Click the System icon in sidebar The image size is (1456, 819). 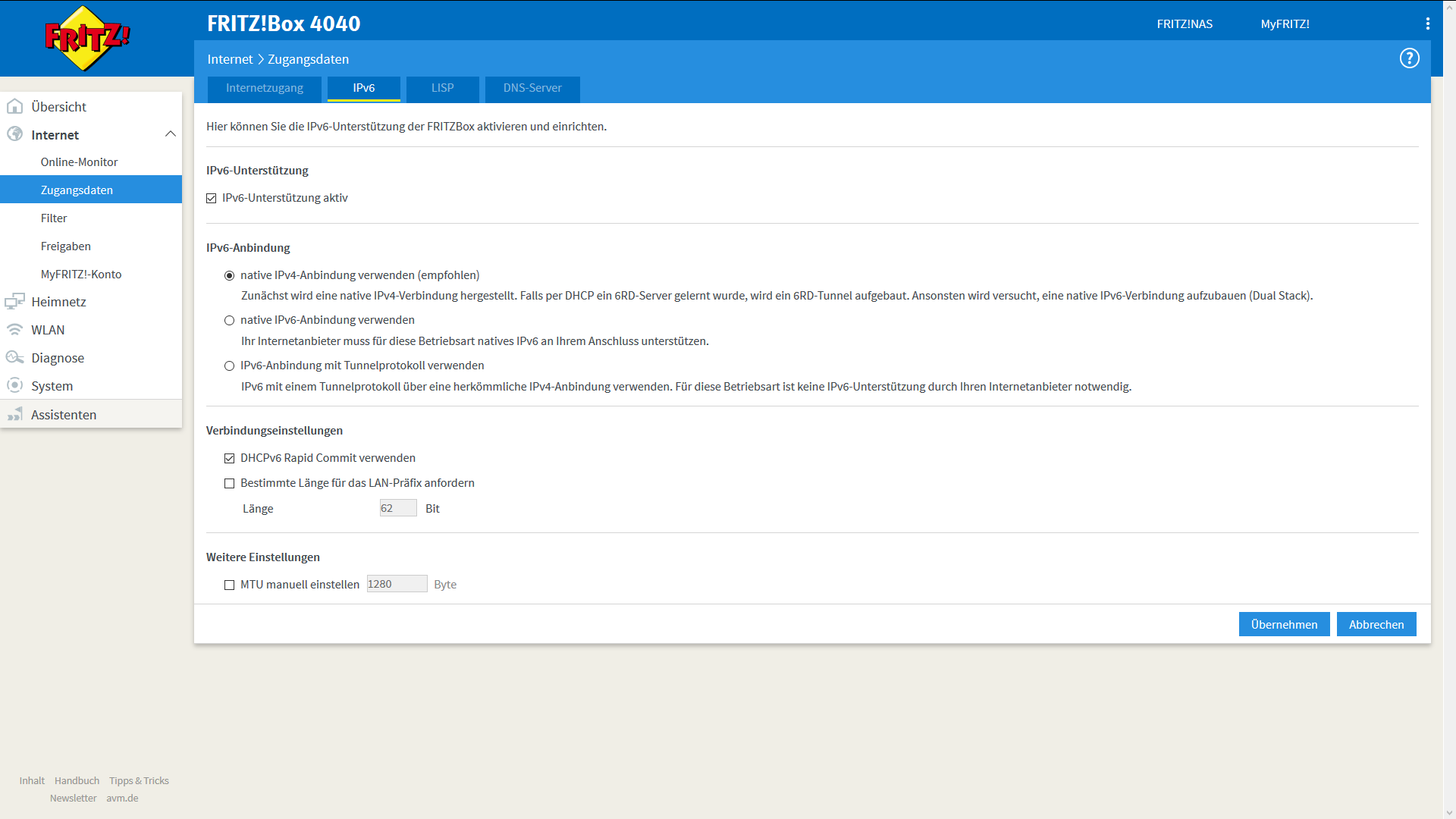(14, 385)
